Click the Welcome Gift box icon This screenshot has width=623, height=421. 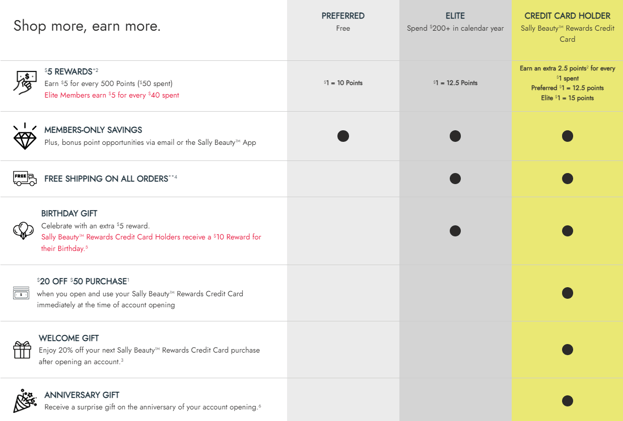tap(22, 349)
